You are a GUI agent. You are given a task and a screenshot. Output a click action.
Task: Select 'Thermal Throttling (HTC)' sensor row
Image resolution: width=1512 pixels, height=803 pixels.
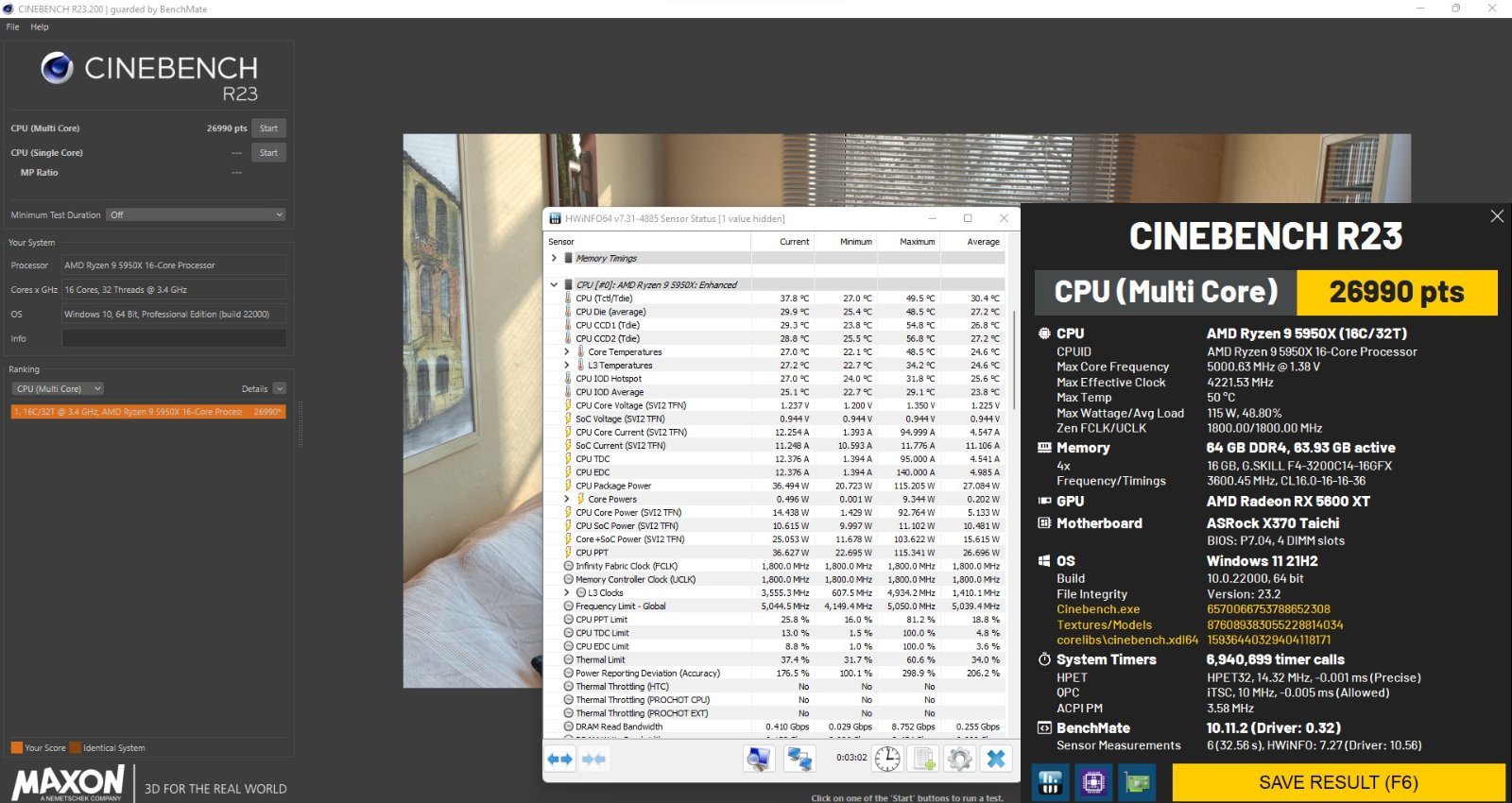pyautogui.click(x=775, y=687)
